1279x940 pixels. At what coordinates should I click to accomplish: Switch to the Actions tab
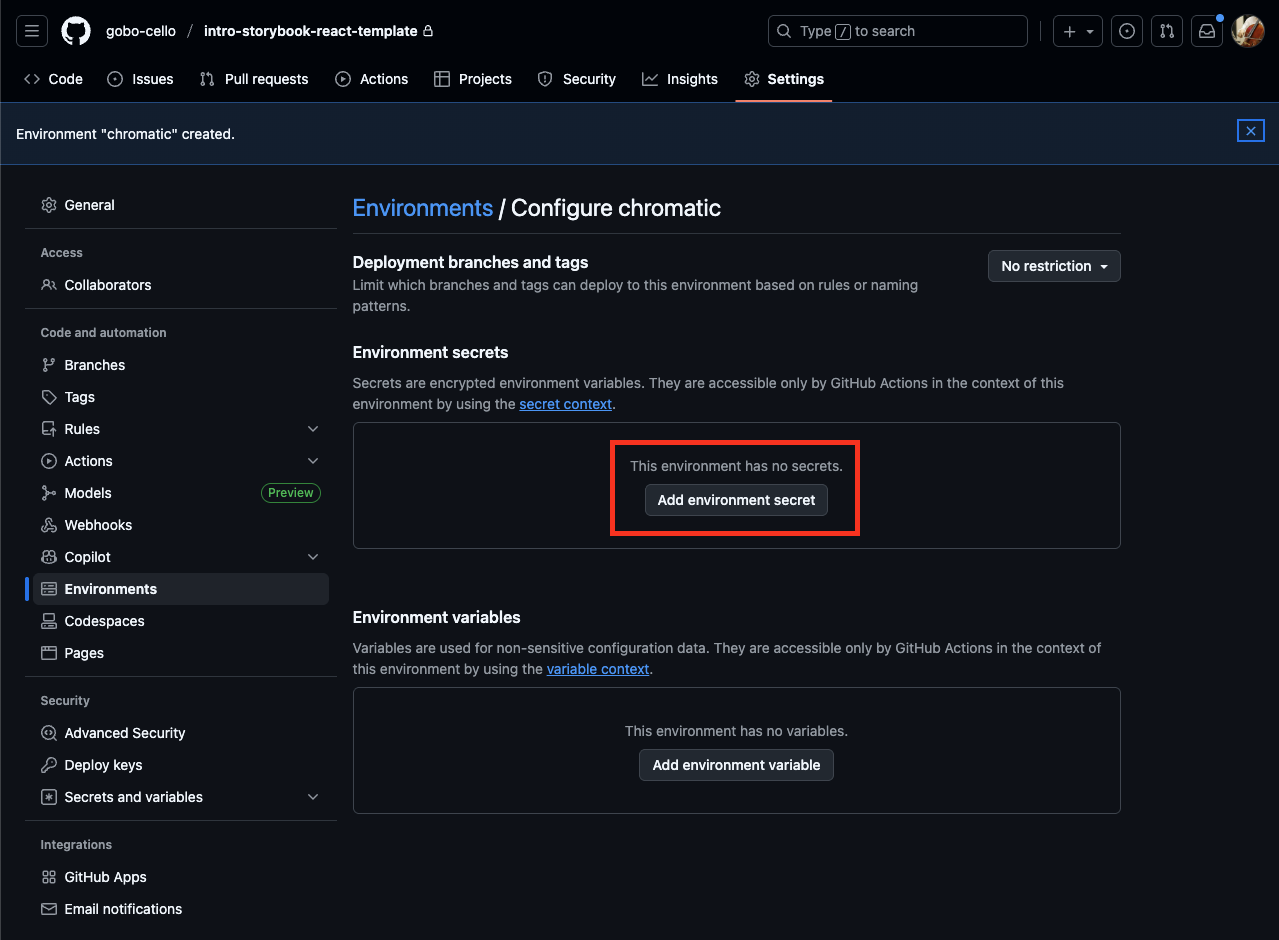coord(371,79)
